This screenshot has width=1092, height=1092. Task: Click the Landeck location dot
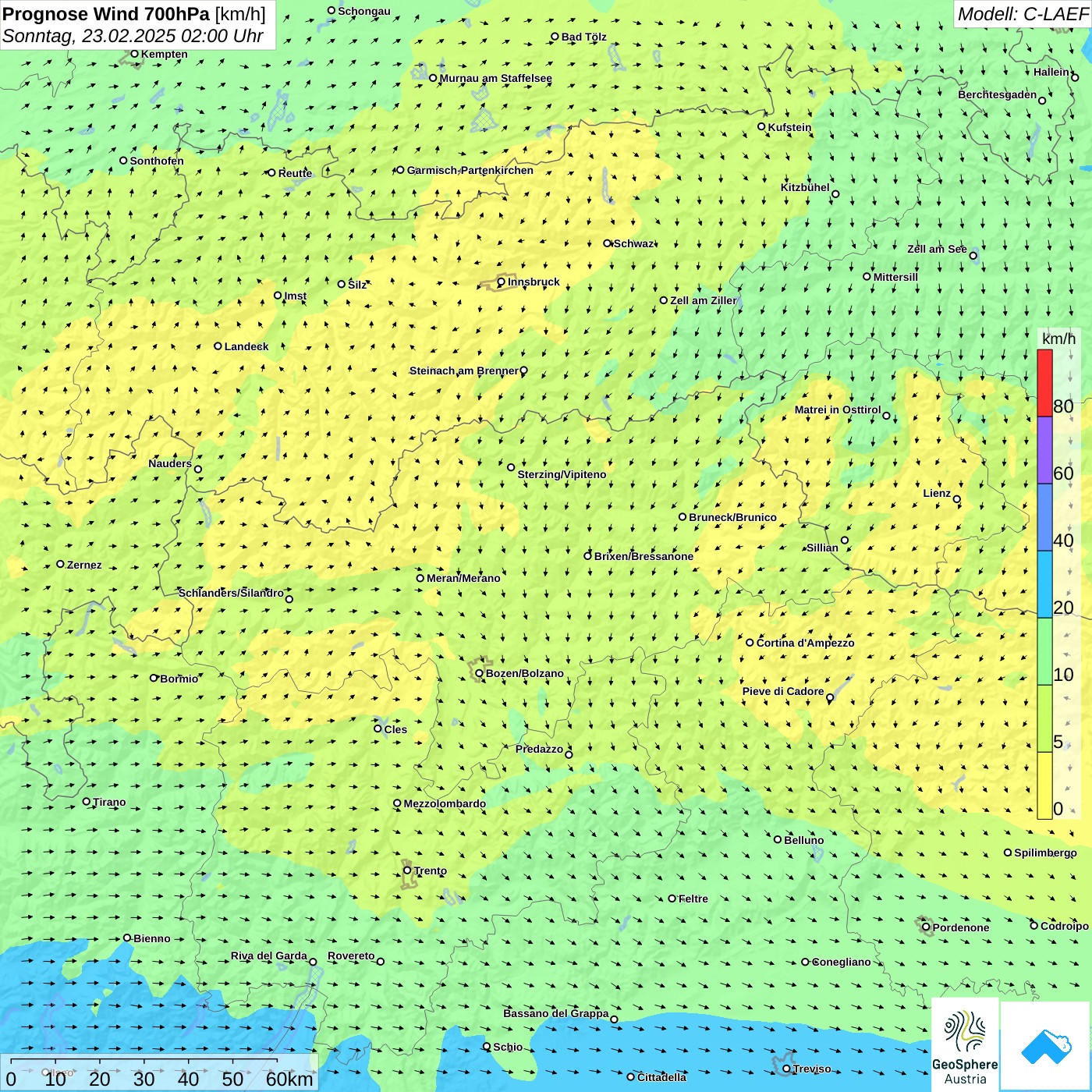218,346
